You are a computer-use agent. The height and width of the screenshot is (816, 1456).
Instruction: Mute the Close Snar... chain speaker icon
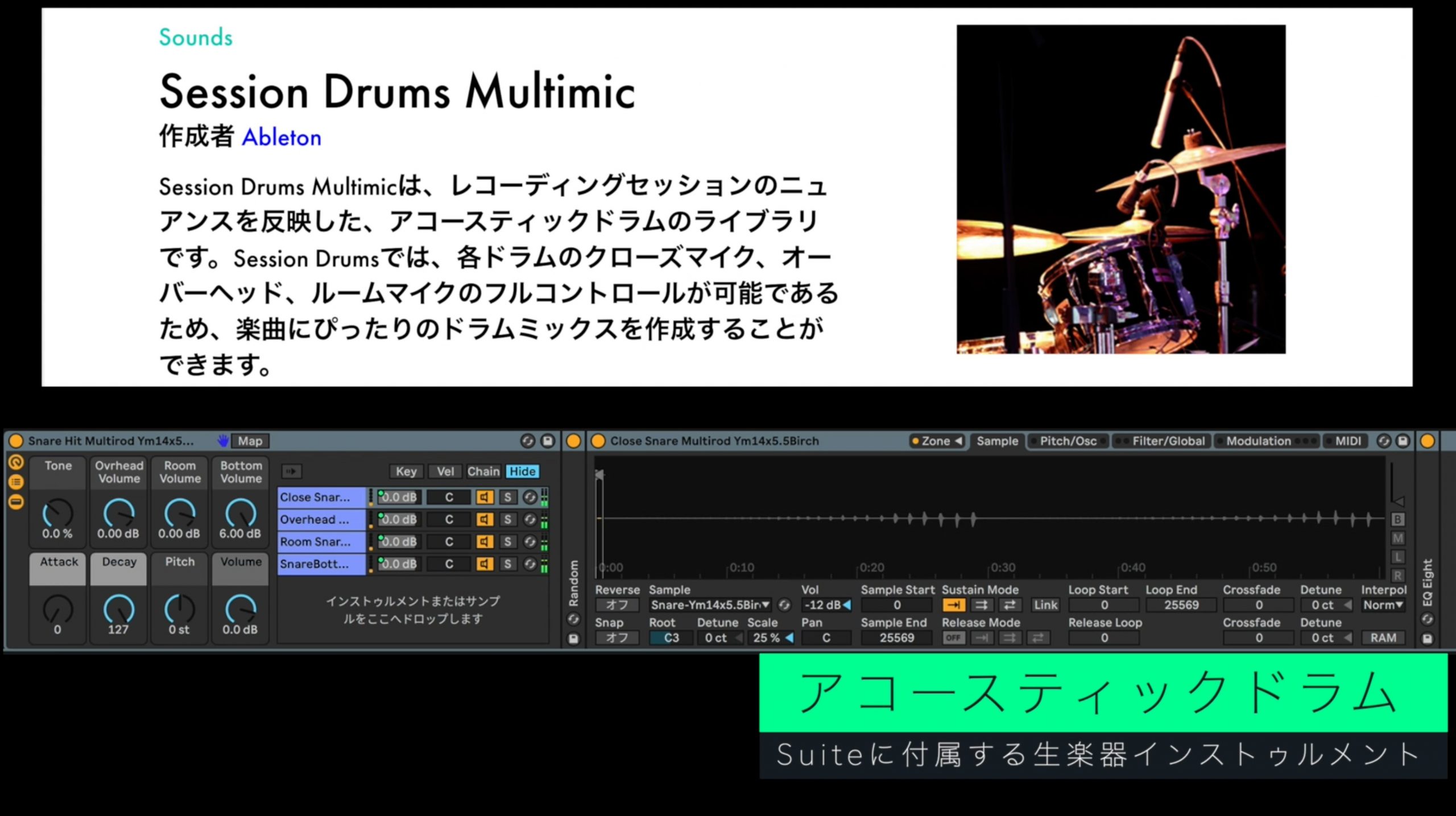pyautogui.click(x=484, y=498)
